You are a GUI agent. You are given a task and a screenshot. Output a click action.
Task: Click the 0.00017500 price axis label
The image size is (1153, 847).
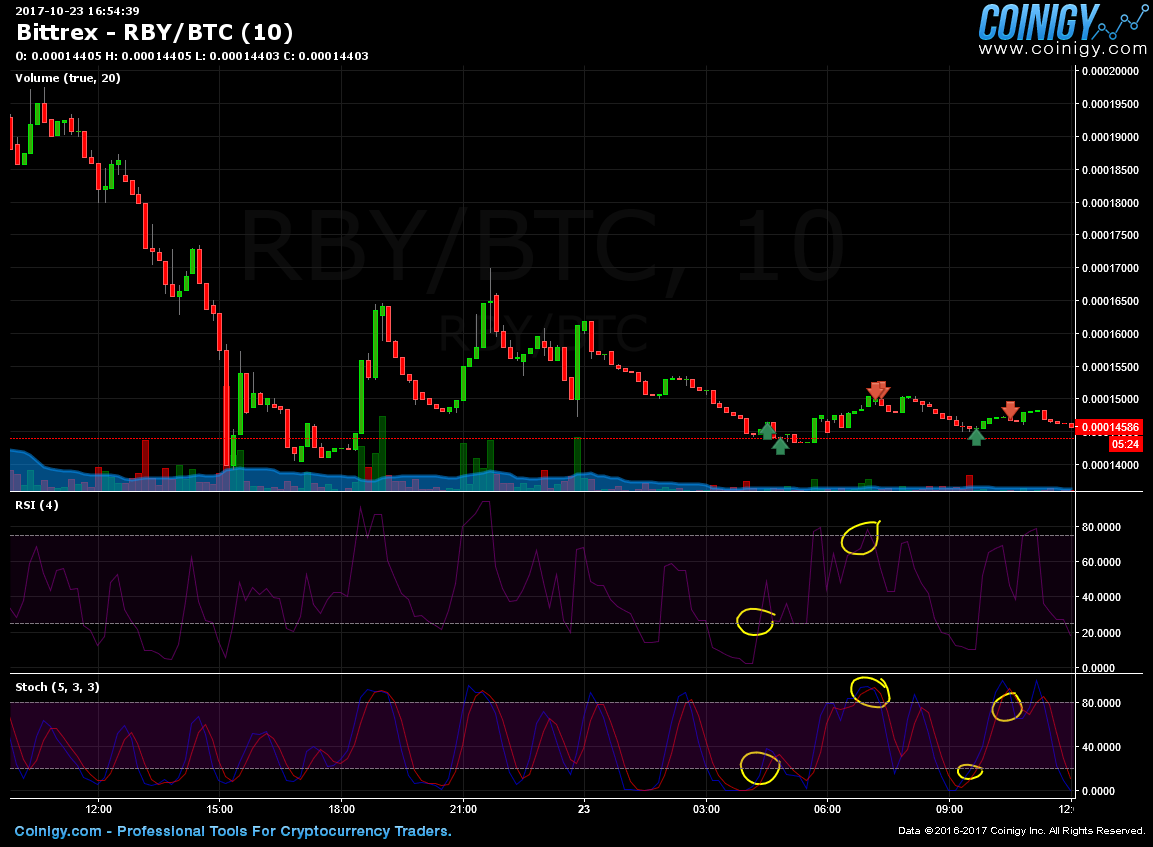click(x=1110, y=235)
